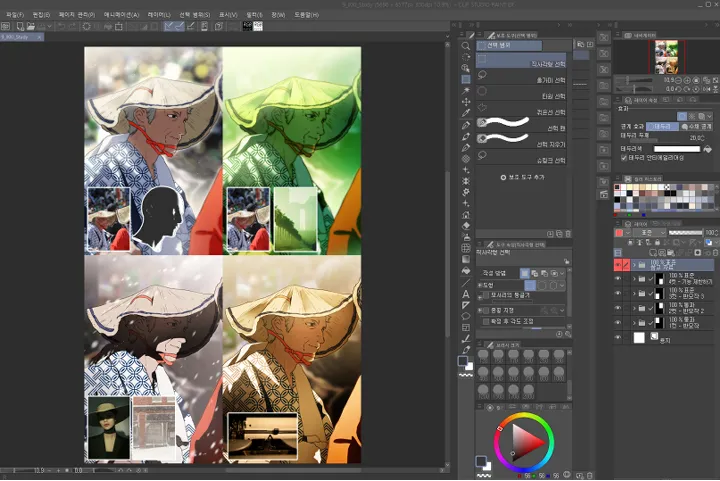Toggle 확정 후 각도 조정 checkbox
The image size is (720, 481).
click(486, 322)
